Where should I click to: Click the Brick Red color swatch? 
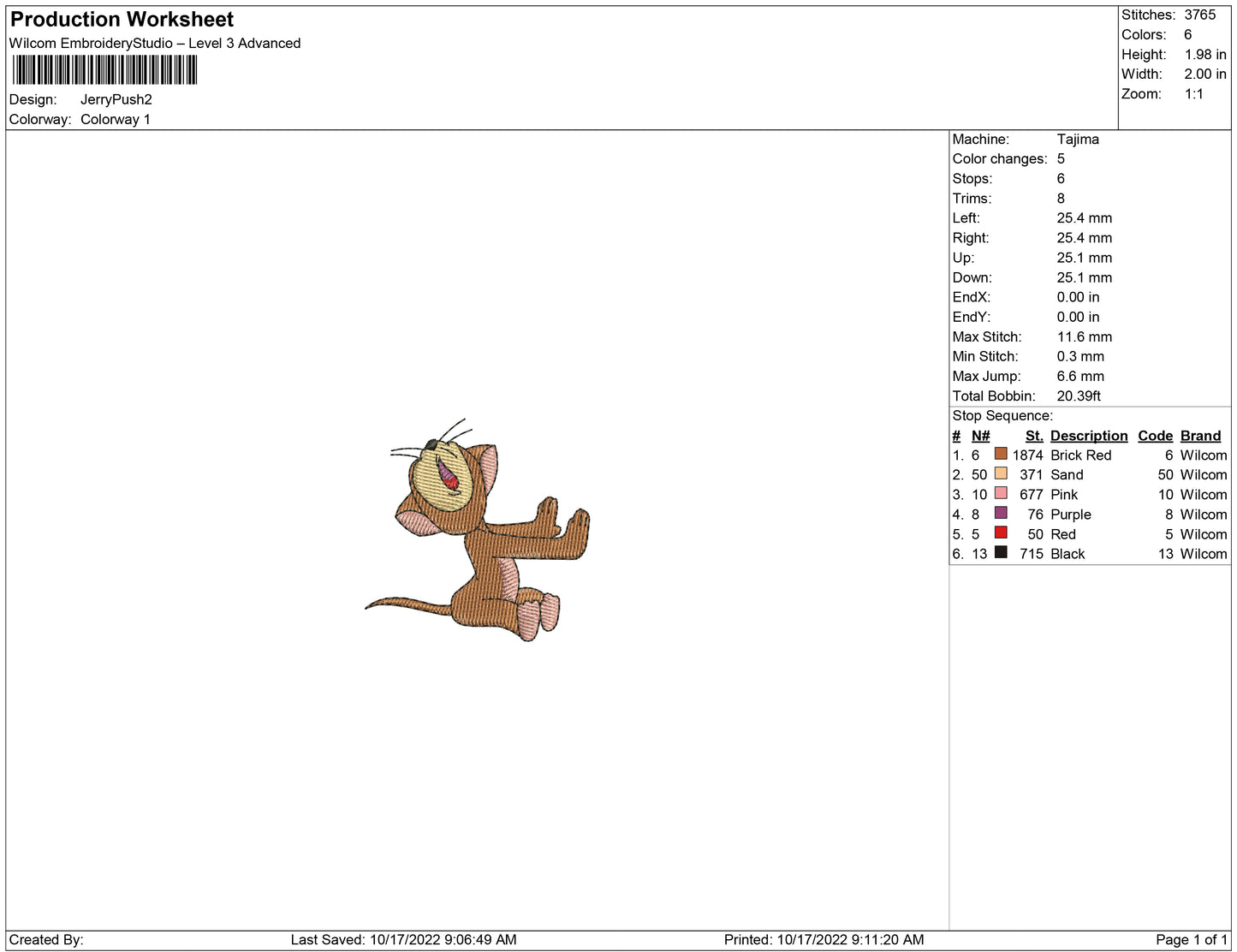click(x=1001, y=454)
